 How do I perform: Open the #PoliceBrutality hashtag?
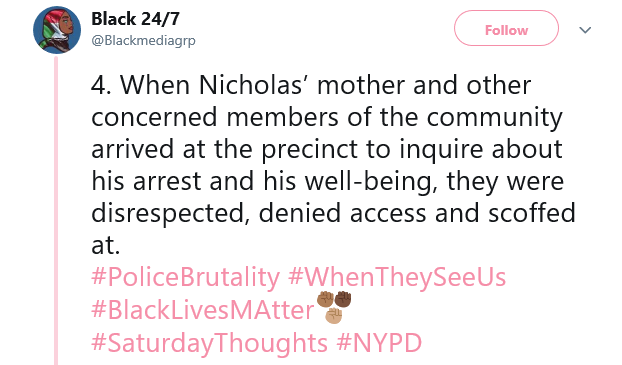[x=185, y=277]
